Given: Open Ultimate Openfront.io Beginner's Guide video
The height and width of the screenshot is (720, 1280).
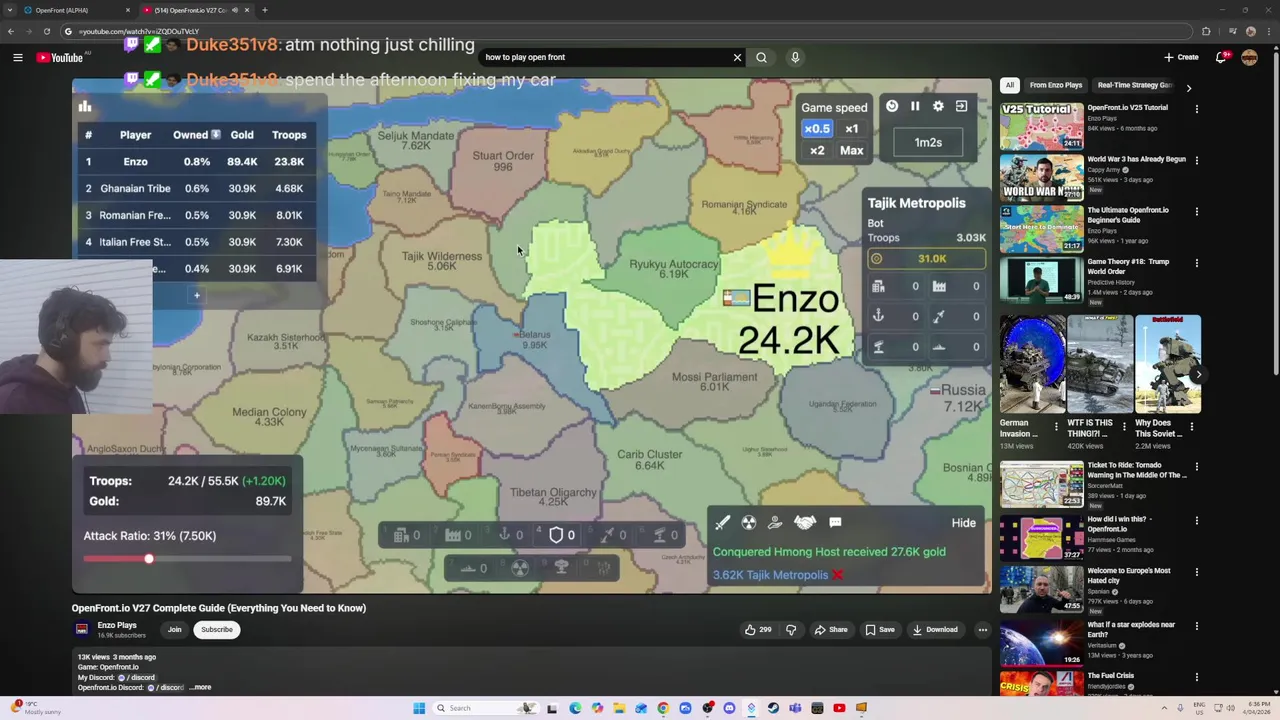Looking at the screenshot, I should (1128, 215).
